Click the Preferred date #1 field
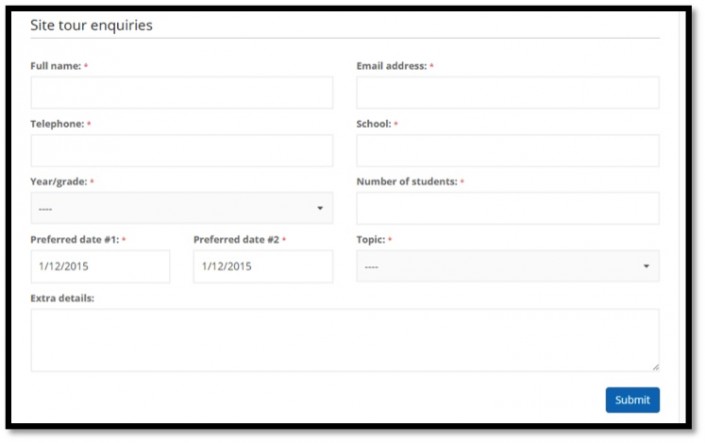Image resolution: width=705 pixels, height=443 pixels. click(x=100, y=266)
